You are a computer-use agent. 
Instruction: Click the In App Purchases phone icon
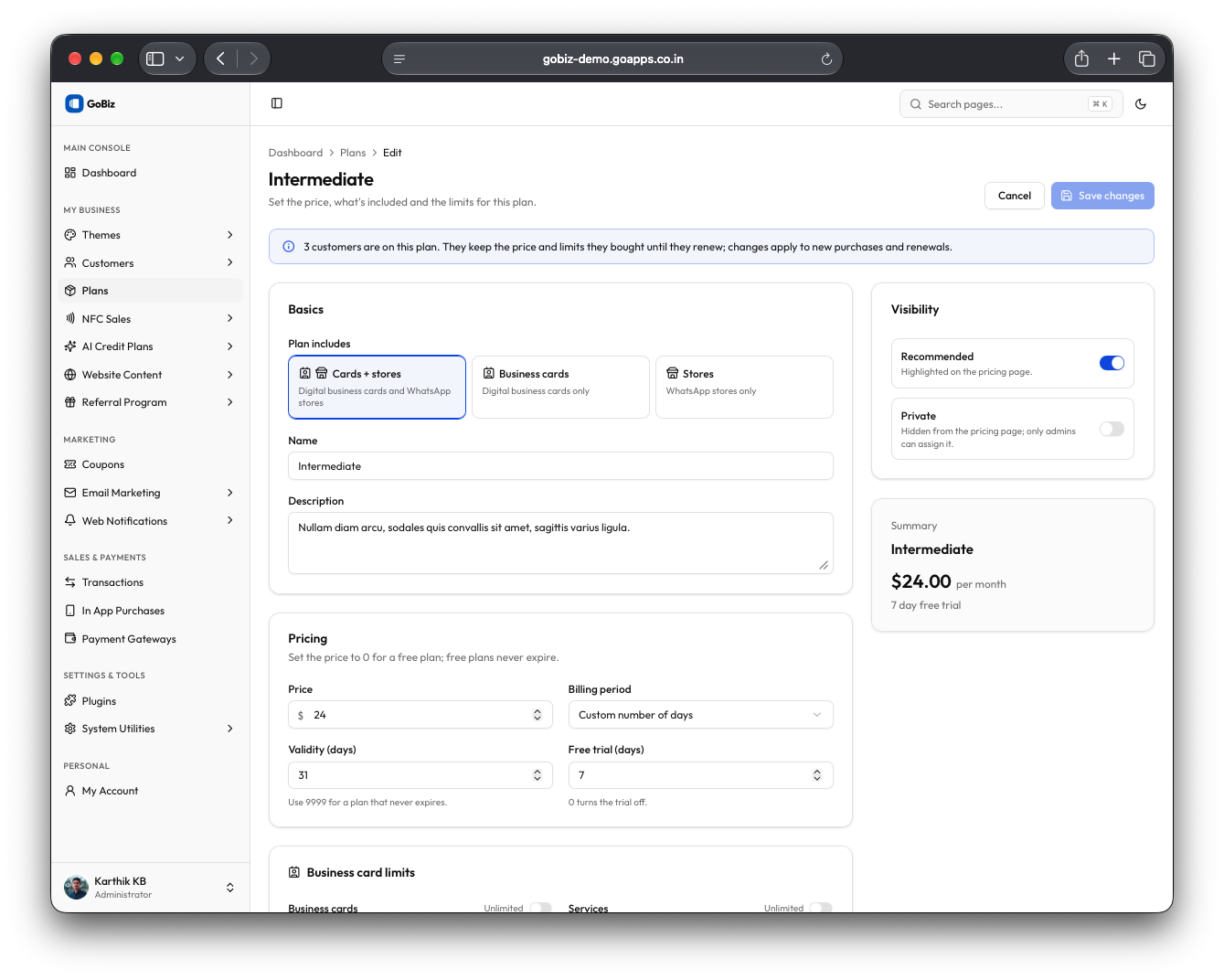pyautogui.click(x=70, y=611)
